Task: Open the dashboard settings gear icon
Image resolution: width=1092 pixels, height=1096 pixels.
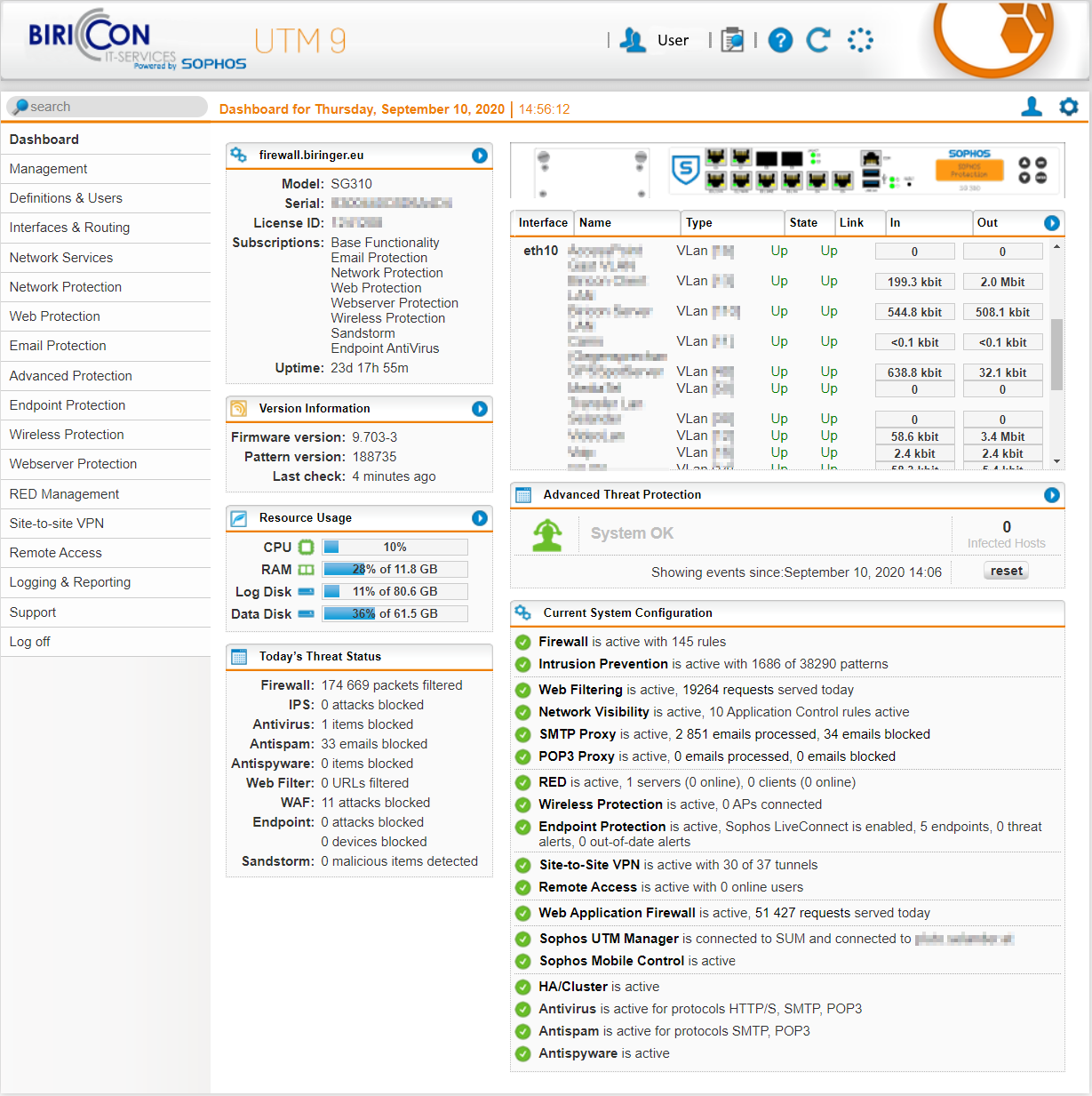Action: click(1069, 107)
